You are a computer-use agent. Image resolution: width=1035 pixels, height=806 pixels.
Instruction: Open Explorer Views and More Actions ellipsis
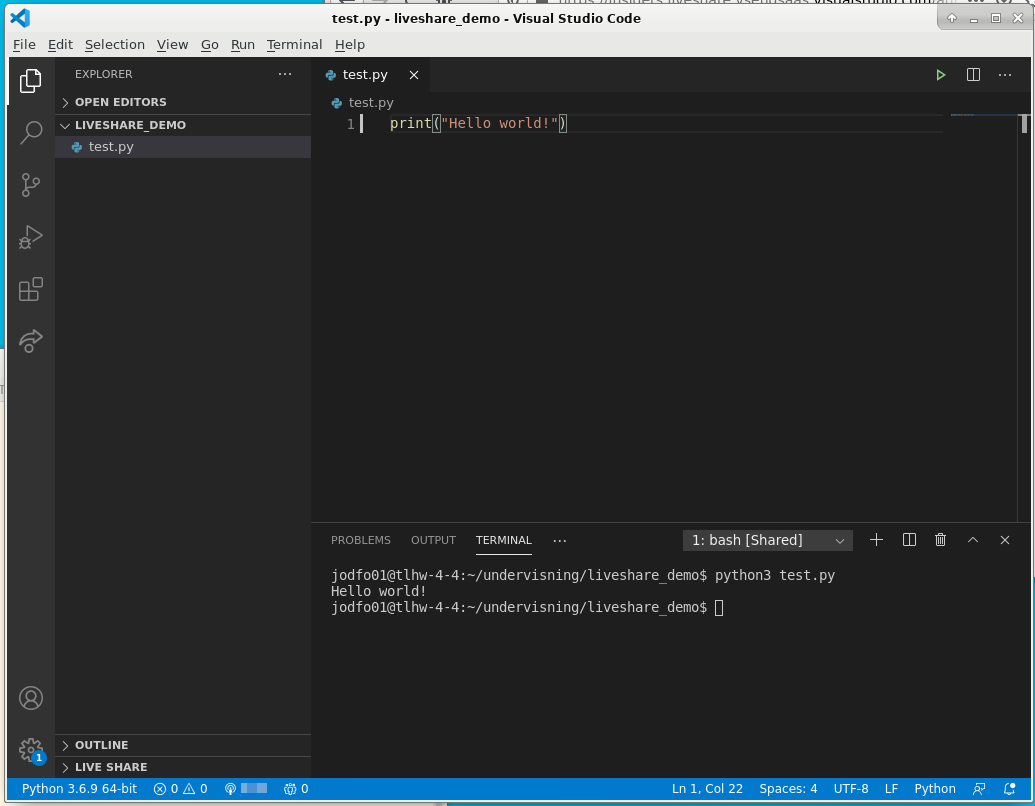284,74
